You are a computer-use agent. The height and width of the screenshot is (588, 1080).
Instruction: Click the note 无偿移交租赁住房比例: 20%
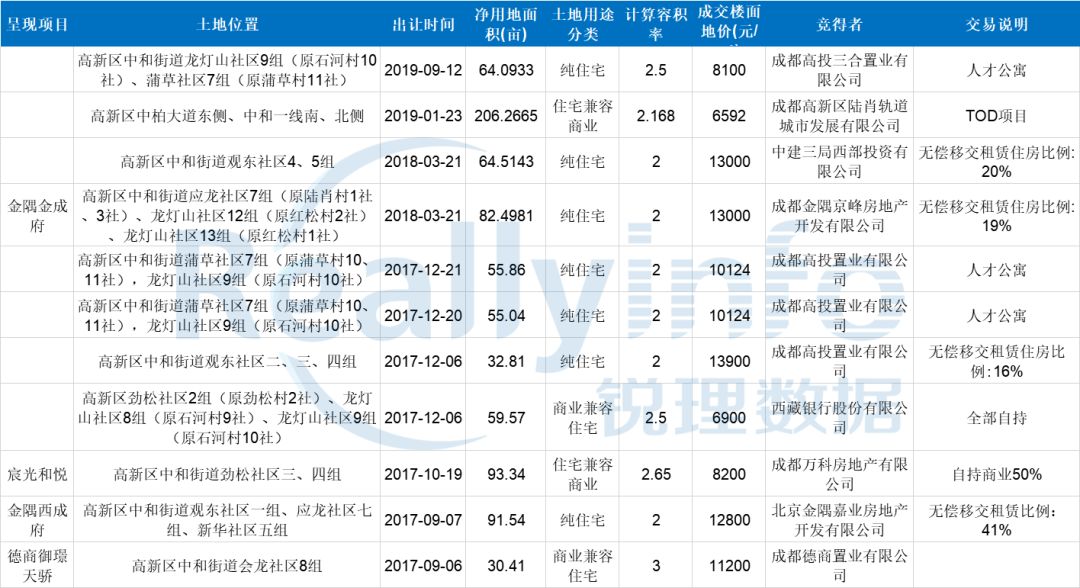click(996, 162)
